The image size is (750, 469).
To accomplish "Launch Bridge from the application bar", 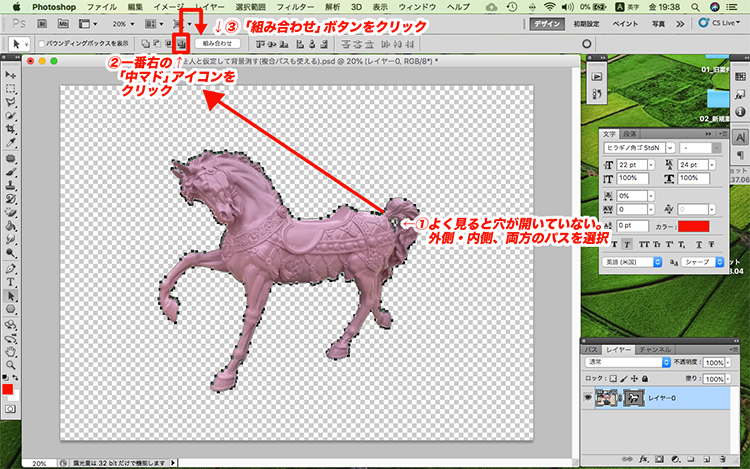I will point(42,23).
